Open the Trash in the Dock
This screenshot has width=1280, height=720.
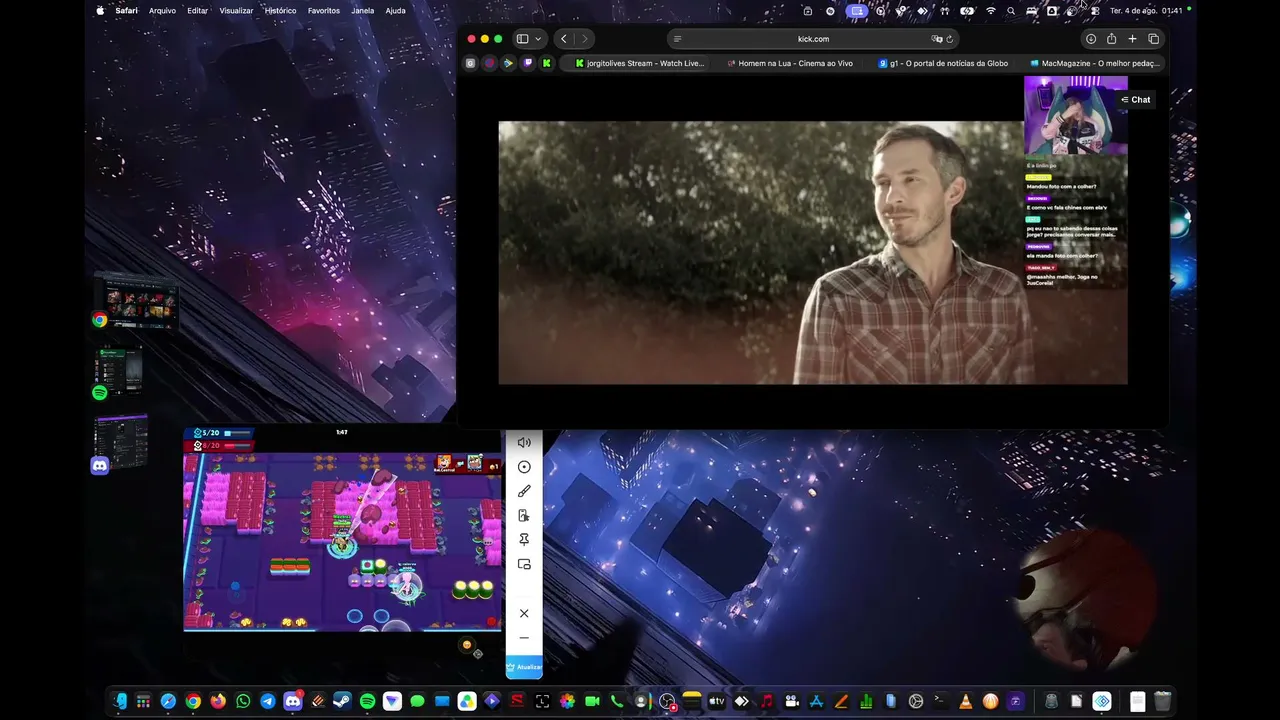[1162, 702]
